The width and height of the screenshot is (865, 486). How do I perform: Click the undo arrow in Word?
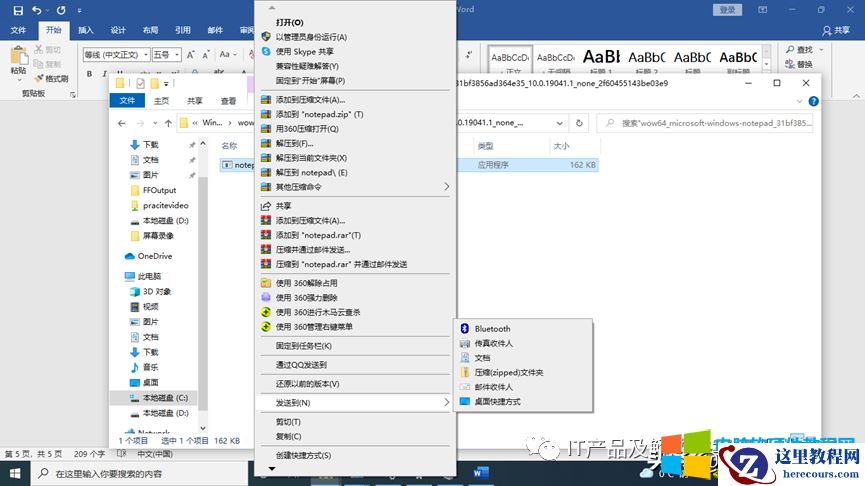coord(37,10)
